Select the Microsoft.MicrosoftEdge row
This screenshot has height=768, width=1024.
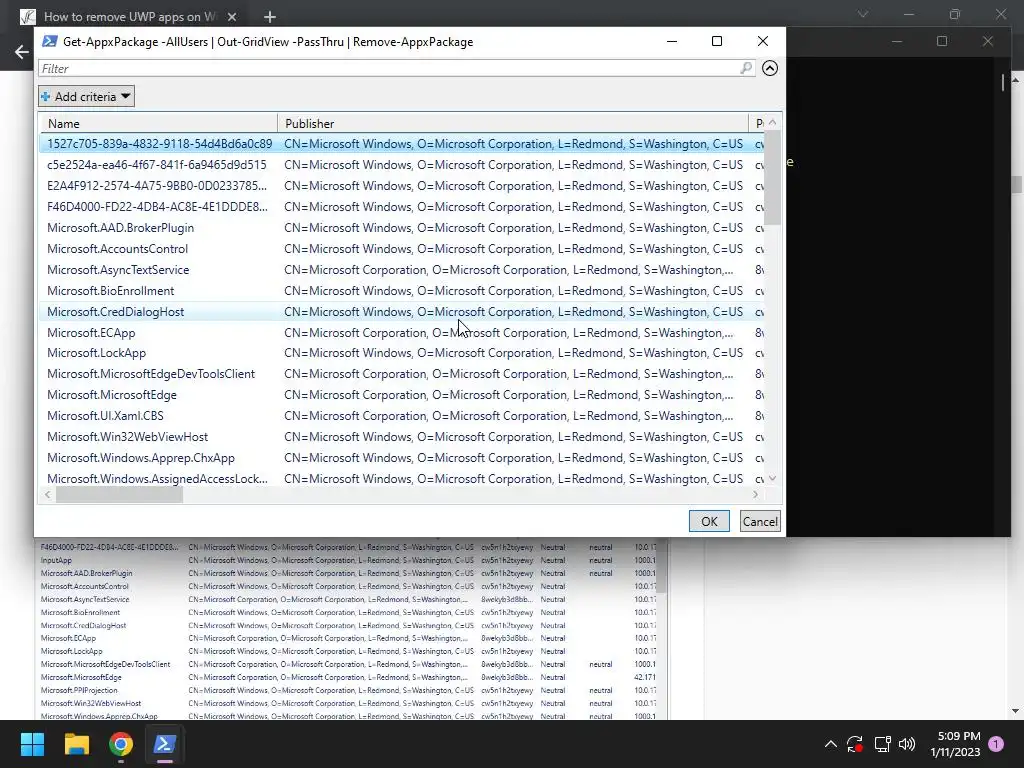[x=402, y=394]
